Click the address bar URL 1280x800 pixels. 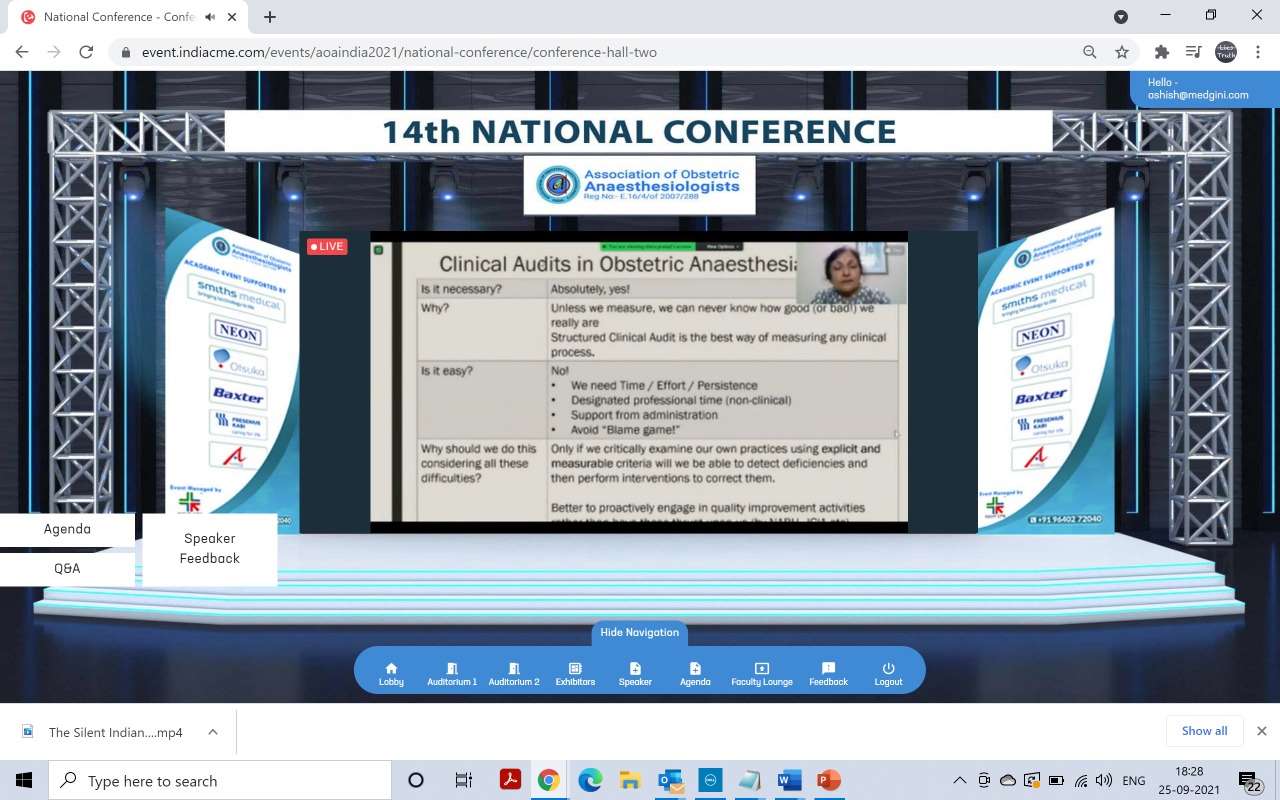pos(399,52)
